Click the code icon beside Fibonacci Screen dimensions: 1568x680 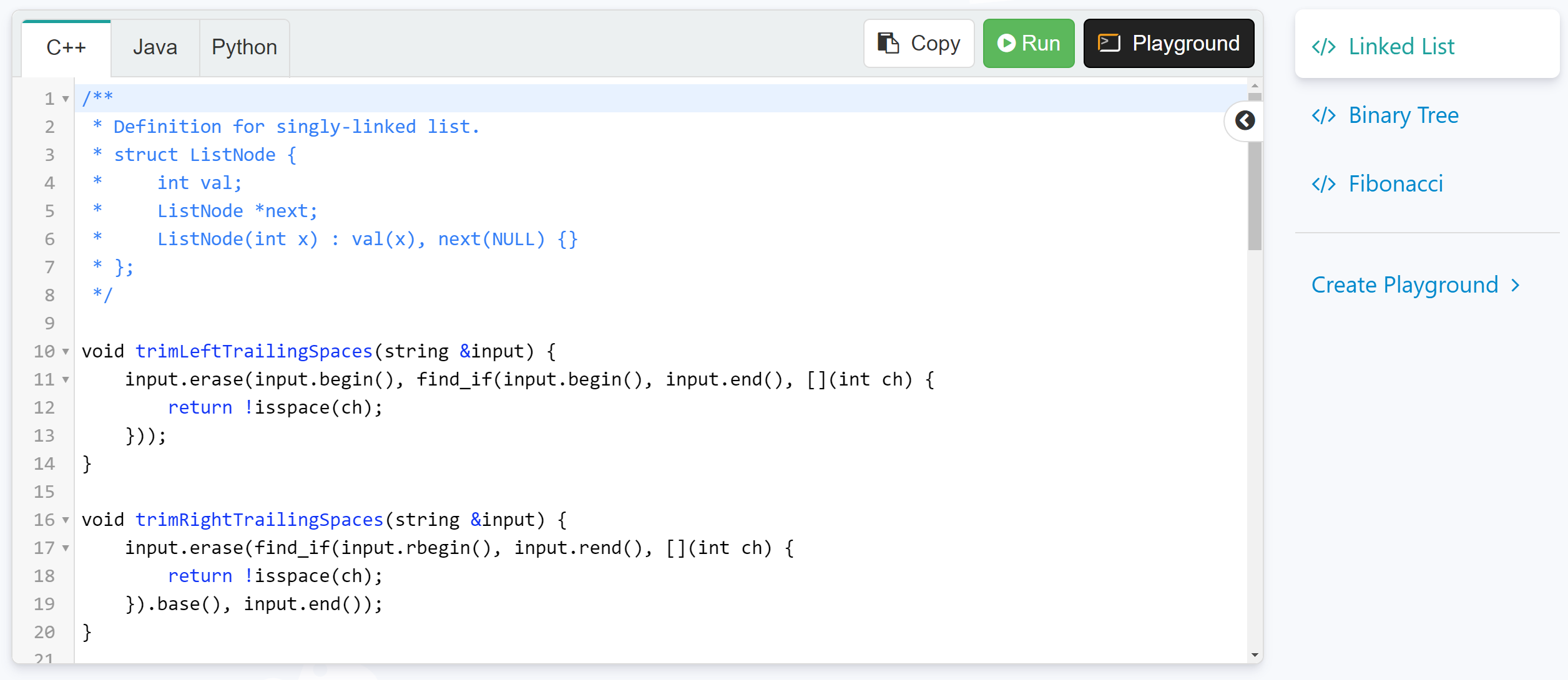(1323, 184)
